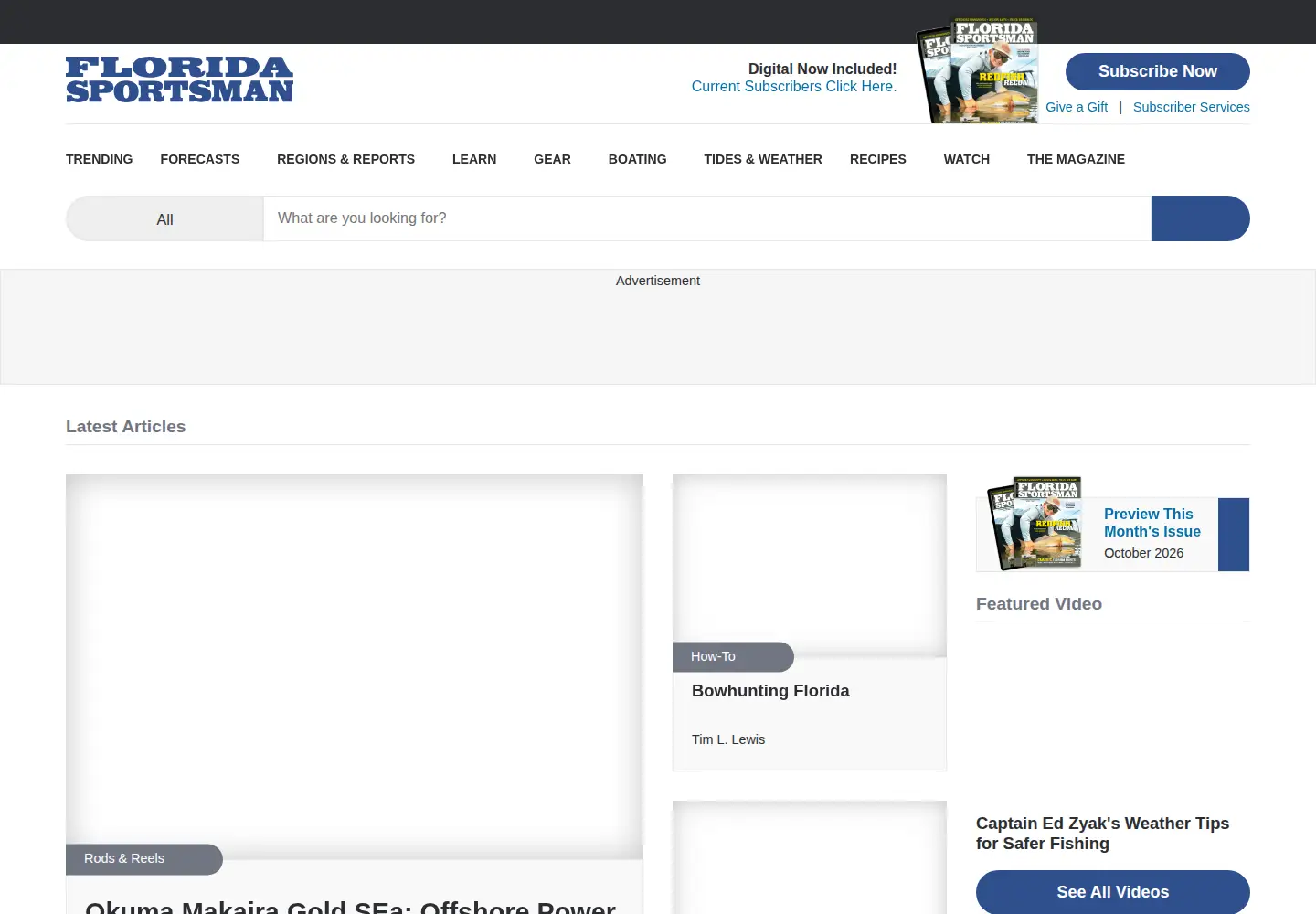This screenshot has width=1316, height=914.
Task: Open the Trending menu
Action: (99, 159)
